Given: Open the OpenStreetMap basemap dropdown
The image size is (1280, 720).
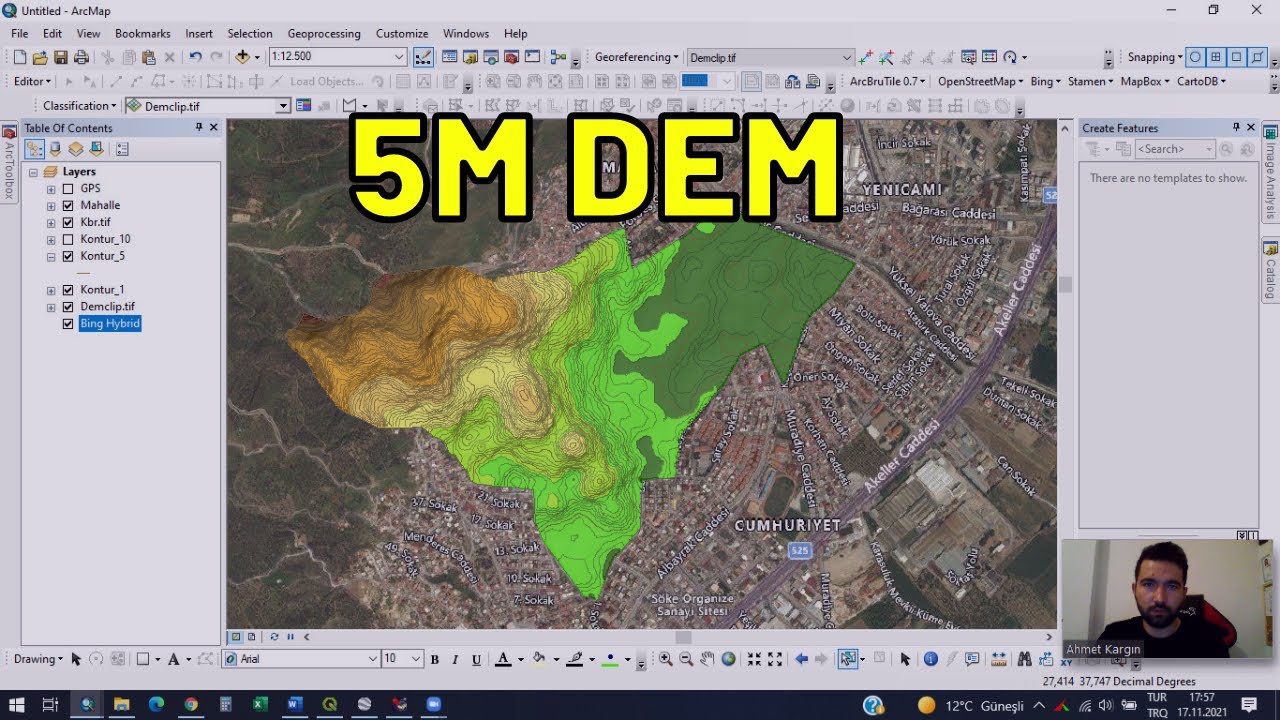Looking at the screenshot, I should [x=980, y=81].
